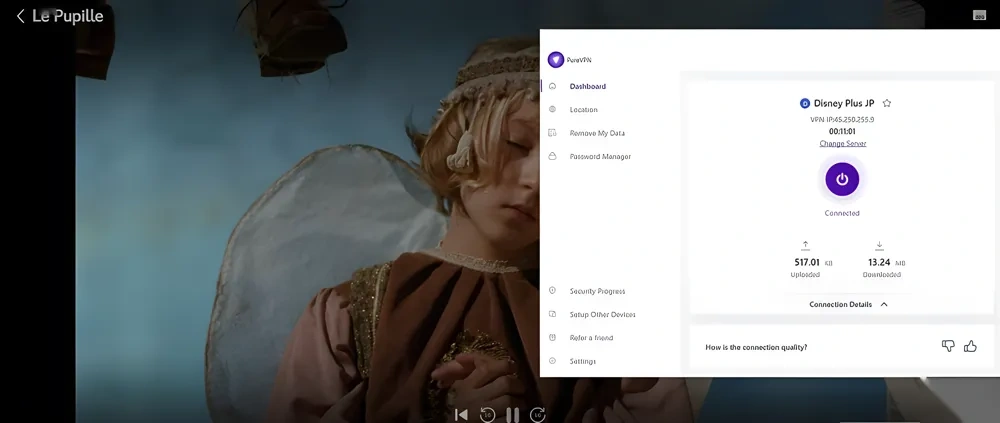Rate connection quality thumbs down

[948, 346]
